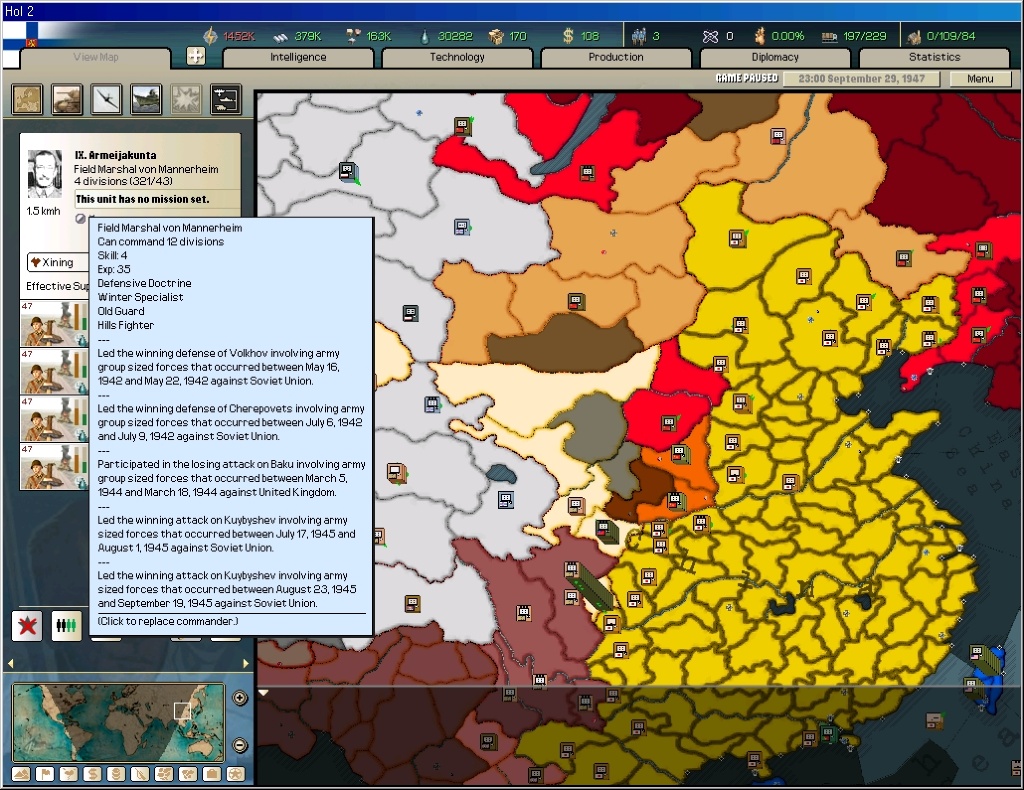Click the manpower soldiers icon
Screen dimensions: 1024x790
639,36
